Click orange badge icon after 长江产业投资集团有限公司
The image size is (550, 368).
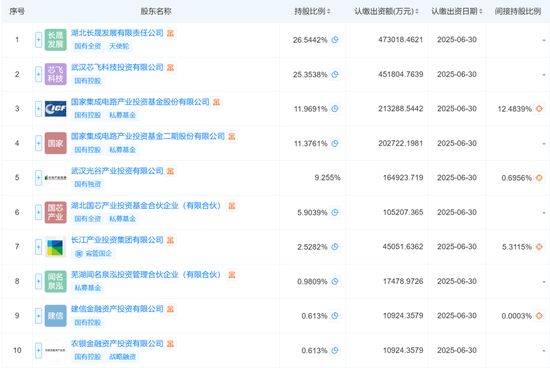[170, 240]
